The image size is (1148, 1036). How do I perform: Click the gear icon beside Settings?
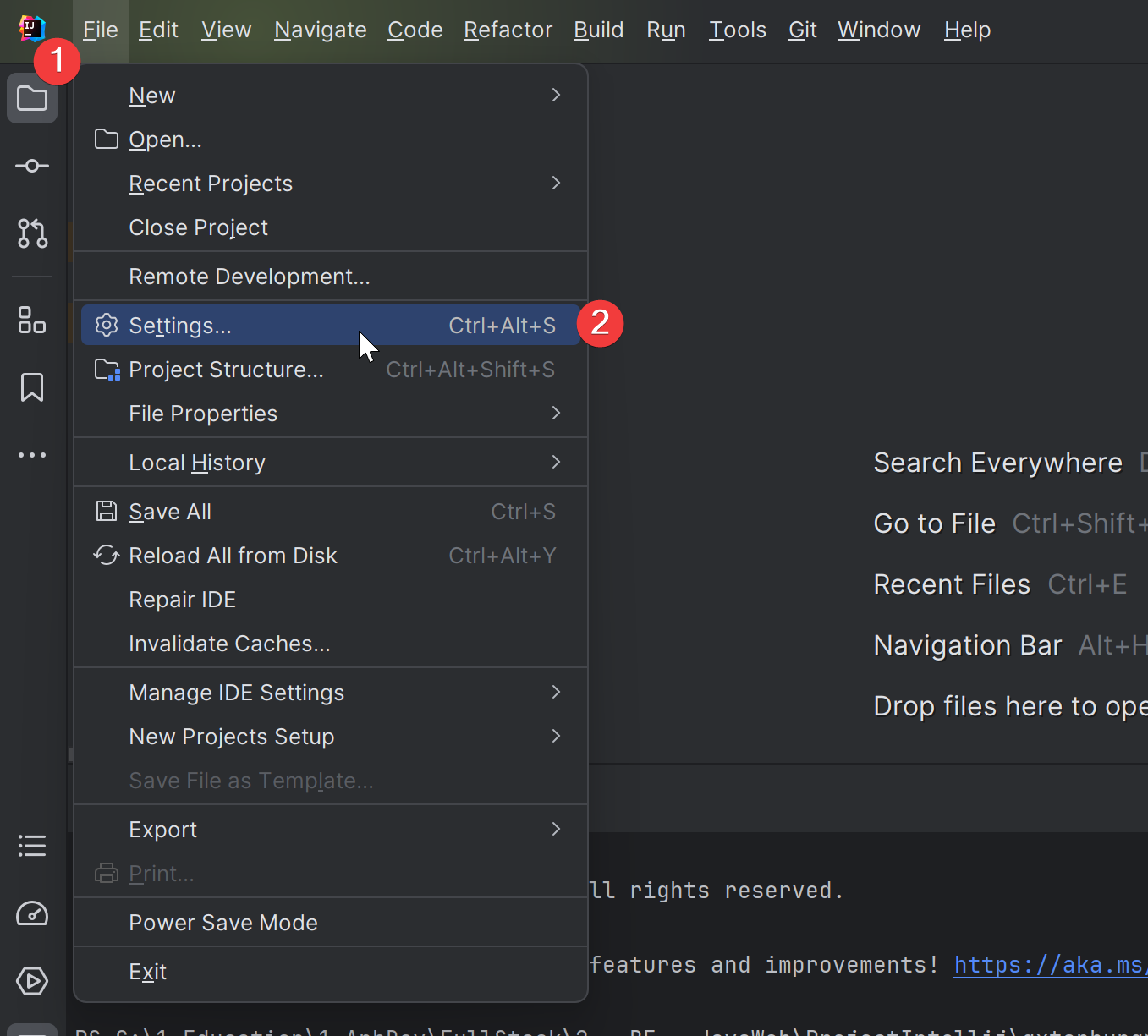pos(107,325)
